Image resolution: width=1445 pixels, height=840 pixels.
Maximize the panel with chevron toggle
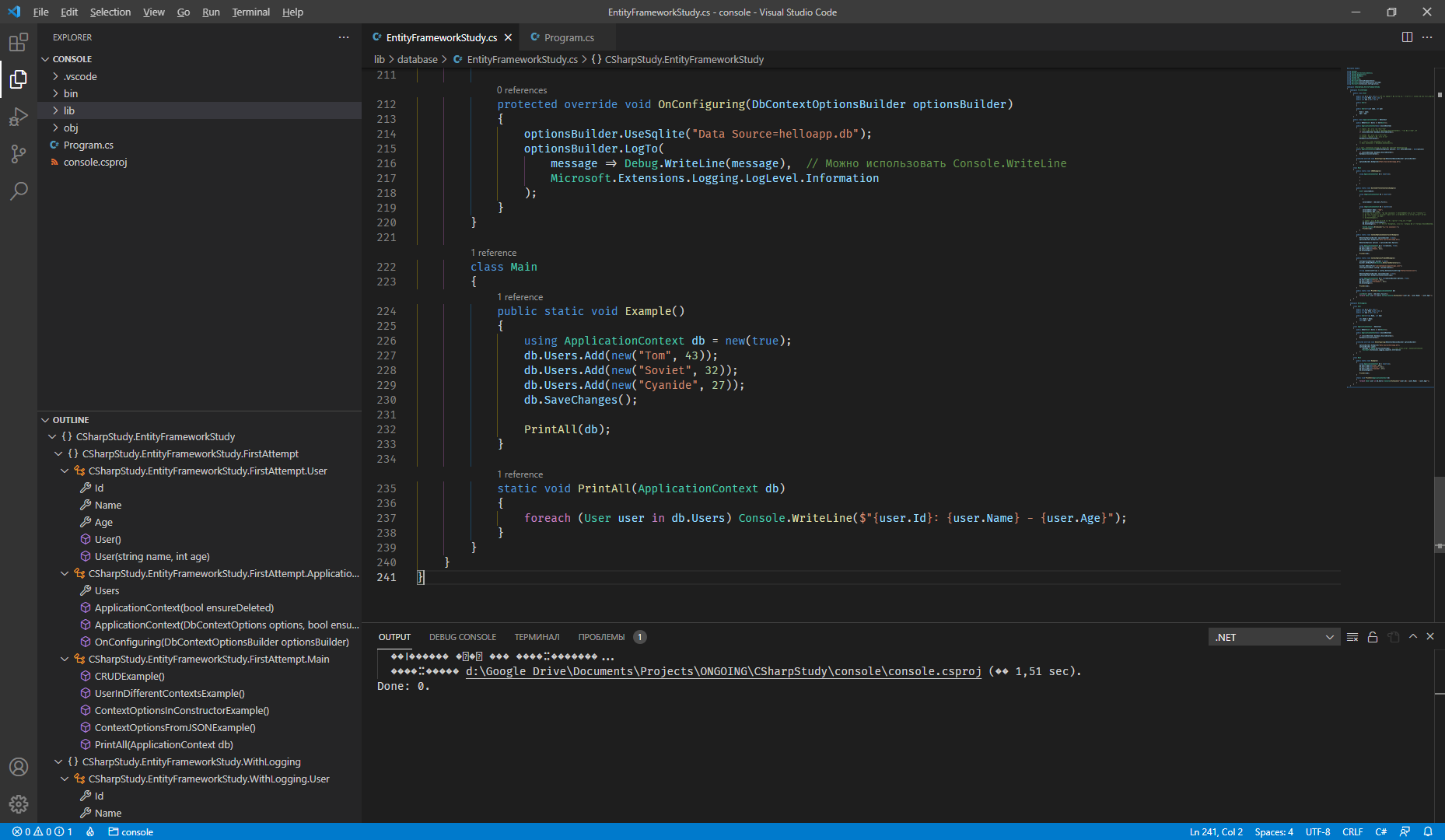point(1413,636)
